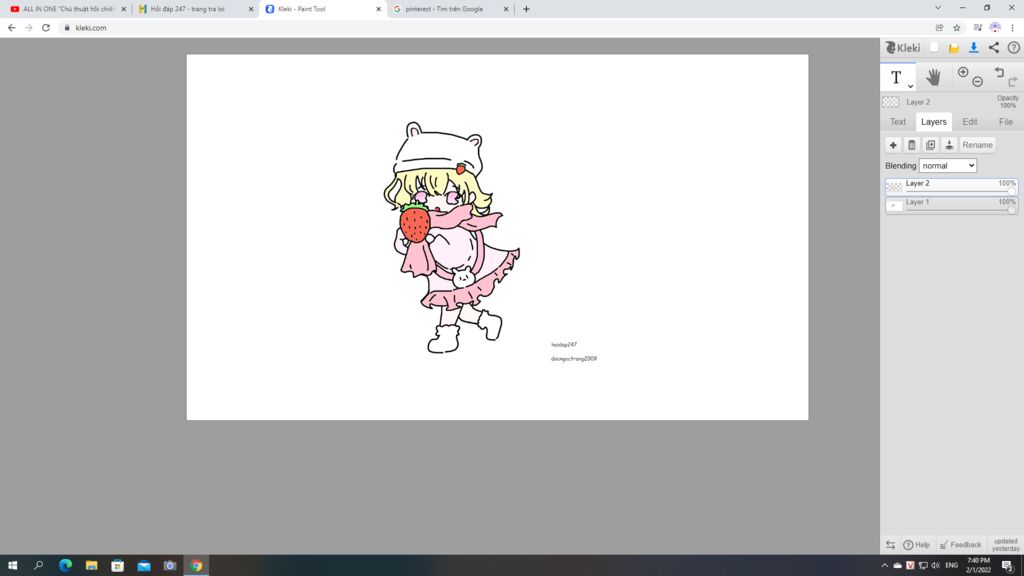Flip the UI side with swap arrows icon
Viewport: 1024px width, 576px height.
pyautogui.click(x=890, y=545)
